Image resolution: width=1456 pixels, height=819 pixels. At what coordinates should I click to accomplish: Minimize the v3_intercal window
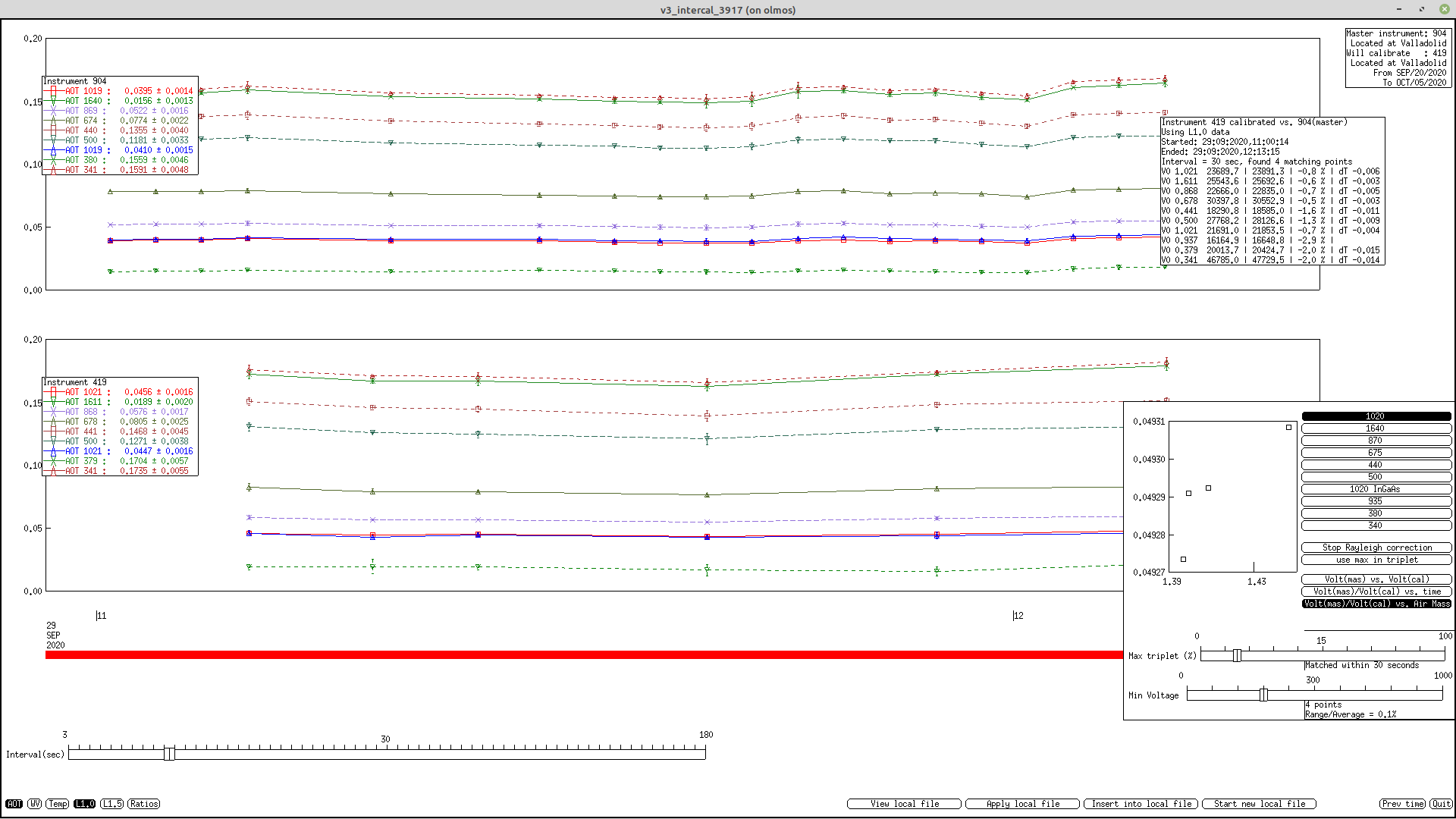pyautogui.click(x=1399, y=9)
